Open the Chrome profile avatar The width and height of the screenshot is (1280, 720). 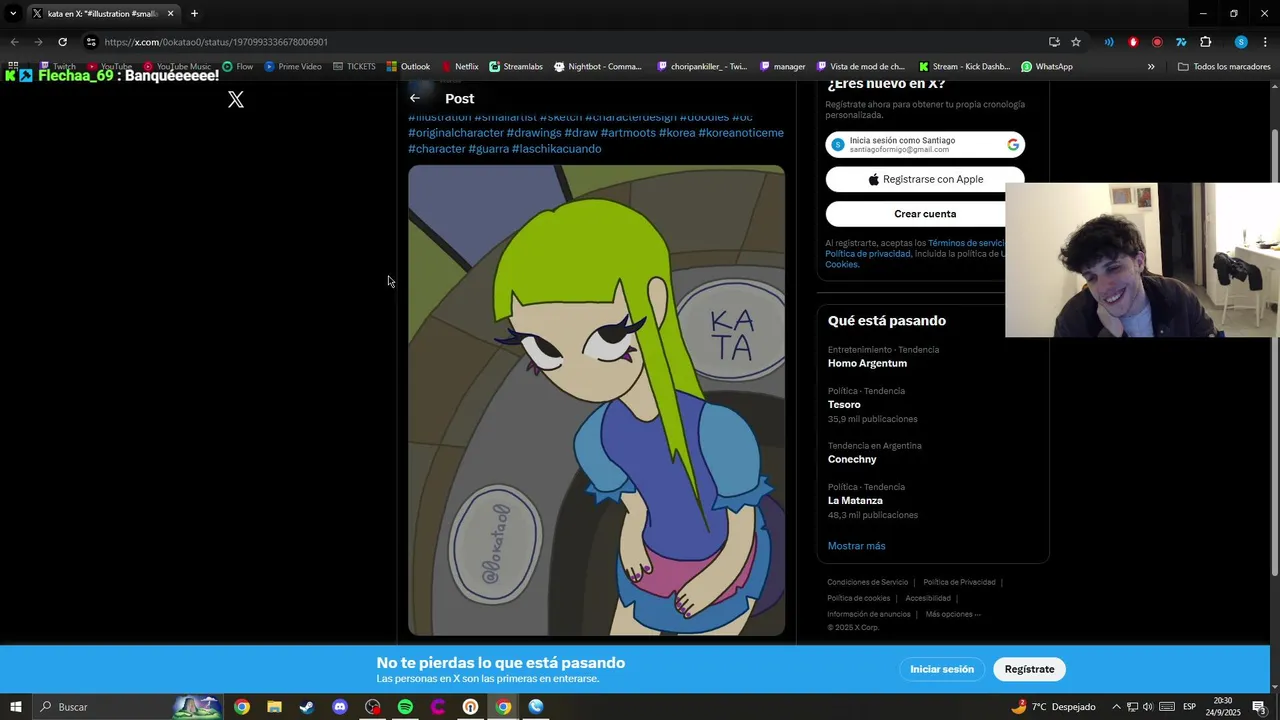1241,42
